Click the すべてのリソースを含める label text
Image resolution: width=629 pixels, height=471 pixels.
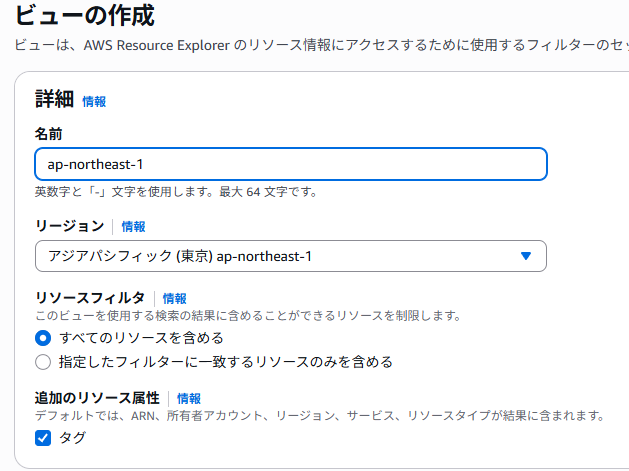tap(141, 338)
